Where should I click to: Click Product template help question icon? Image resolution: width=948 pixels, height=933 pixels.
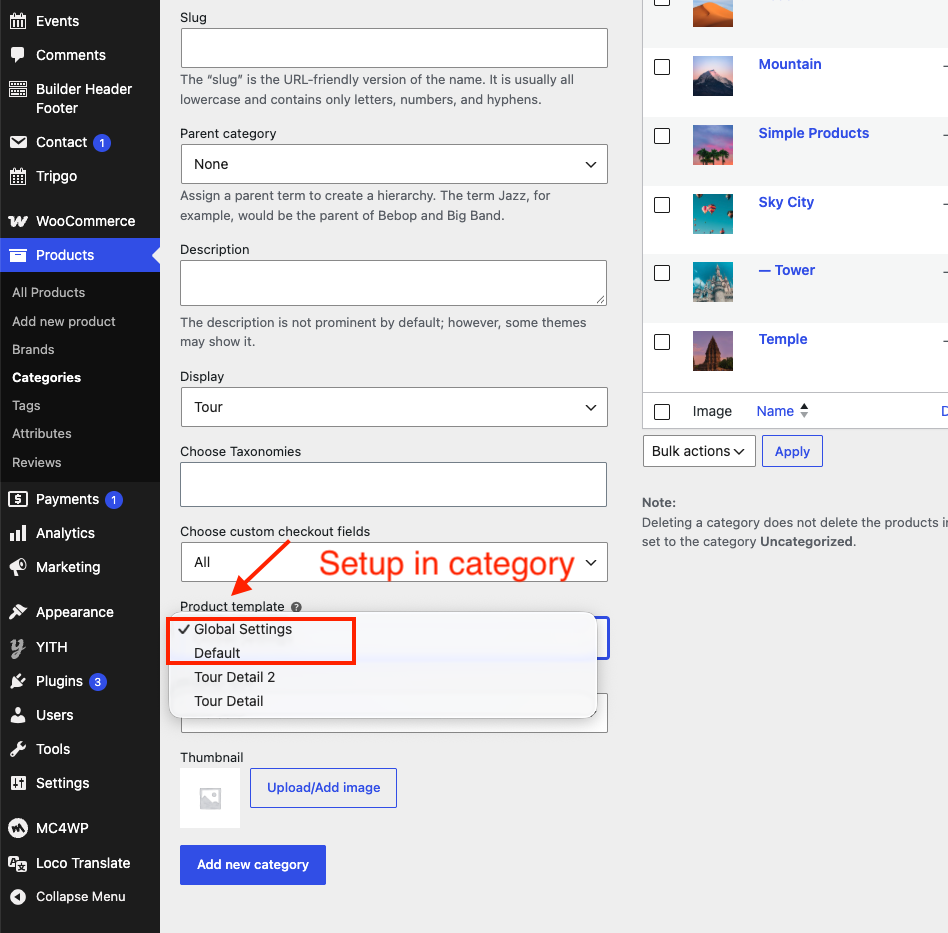[296, 607]
